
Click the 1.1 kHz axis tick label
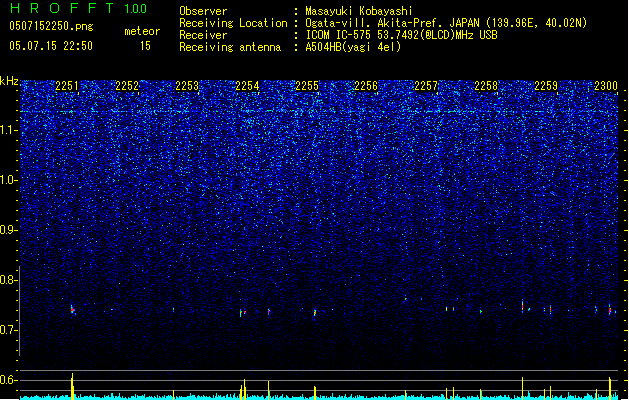click(x=8, y=130)
